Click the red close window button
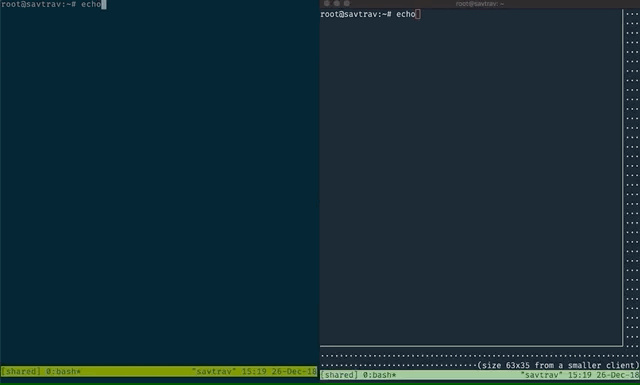This screenshot has height=385, width=640. 327,3
